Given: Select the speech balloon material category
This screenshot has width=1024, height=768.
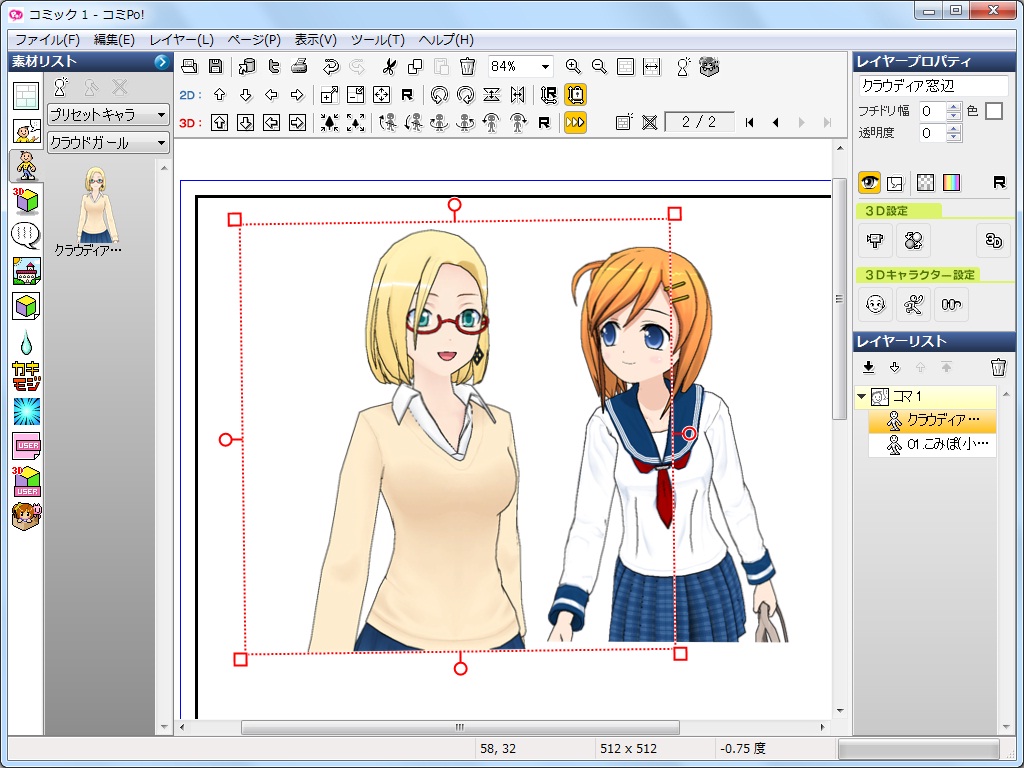Looking at the screenshot, I should pyautogui.click(x=26, y=236).
